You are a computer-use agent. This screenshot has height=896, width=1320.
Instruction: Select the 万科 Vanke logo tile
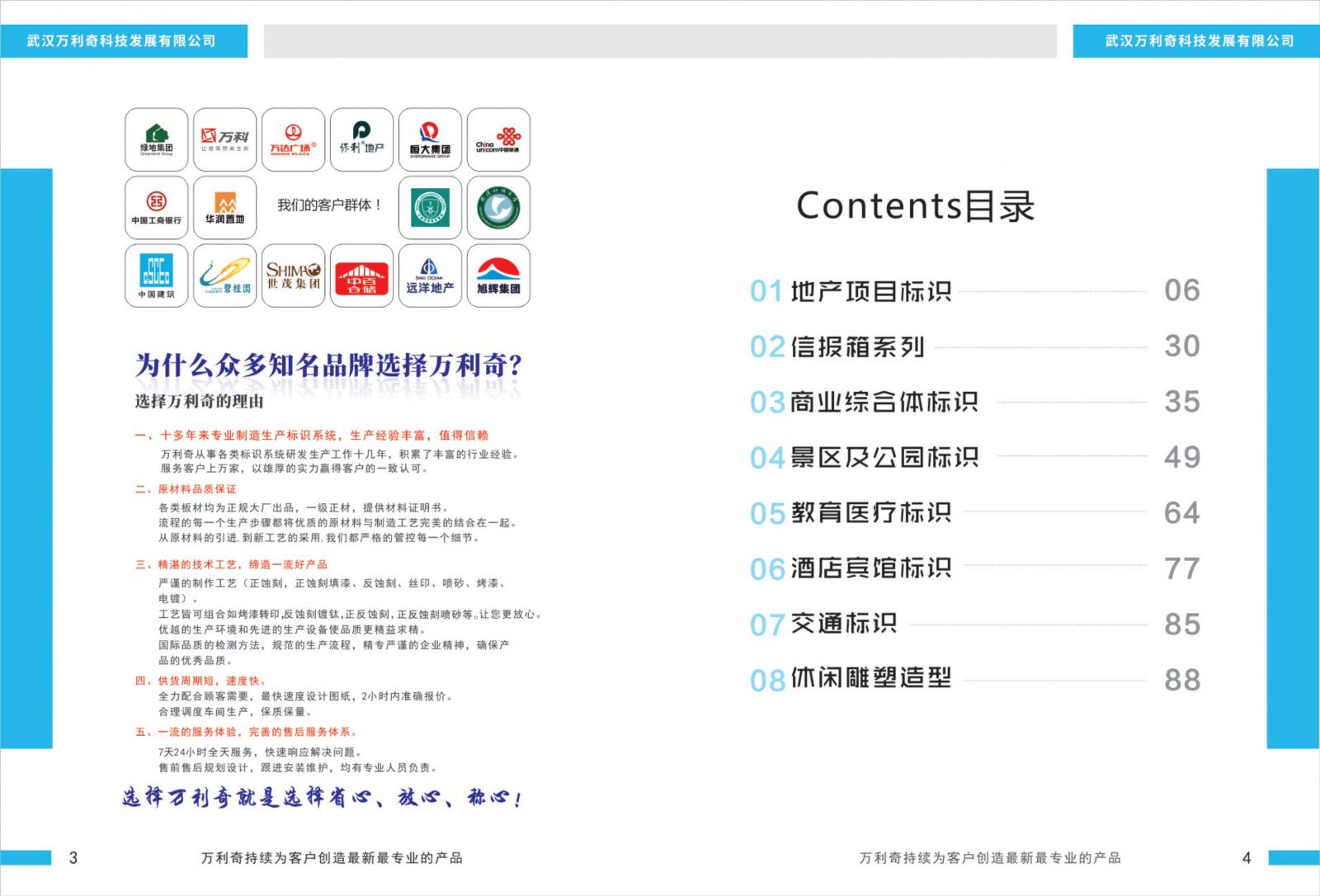coord(225,139)
